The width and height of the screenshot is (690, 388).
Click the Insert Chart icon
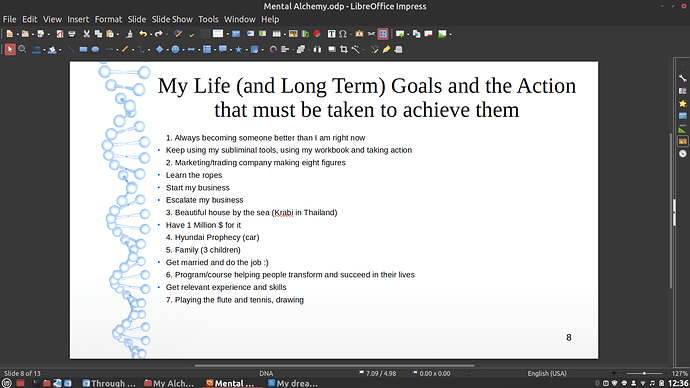(x=317, y=34)
